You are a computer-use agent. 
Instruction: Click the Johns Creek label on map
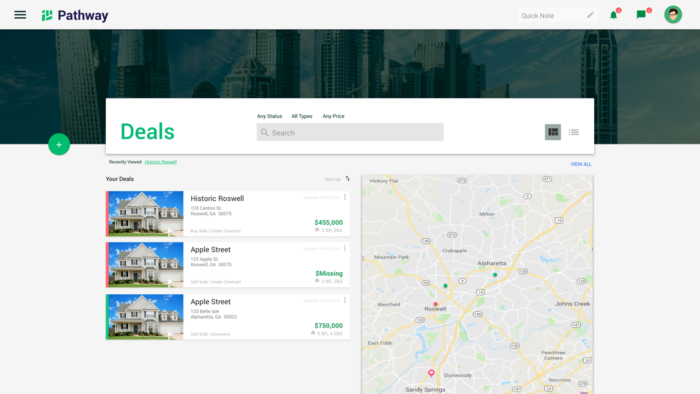point(572,303)
